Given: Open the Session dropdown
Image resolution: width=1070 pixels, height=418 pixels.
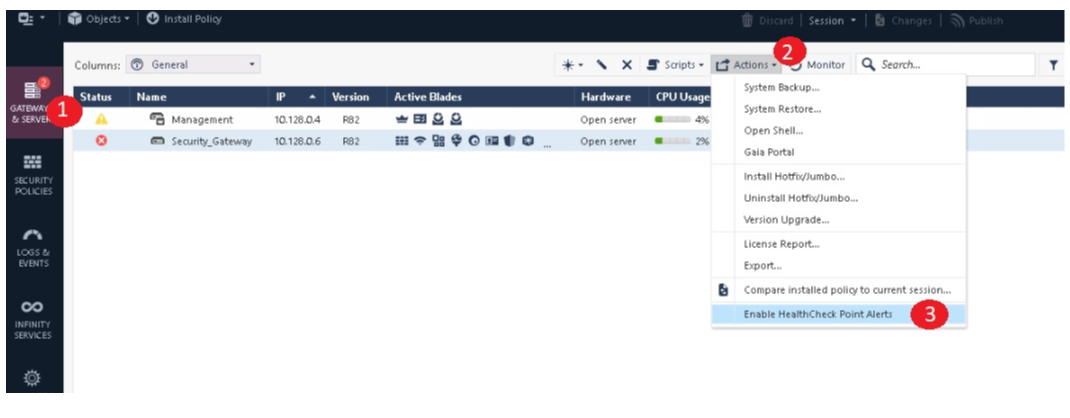Looking at the screenshot, I should coord(833,20).
